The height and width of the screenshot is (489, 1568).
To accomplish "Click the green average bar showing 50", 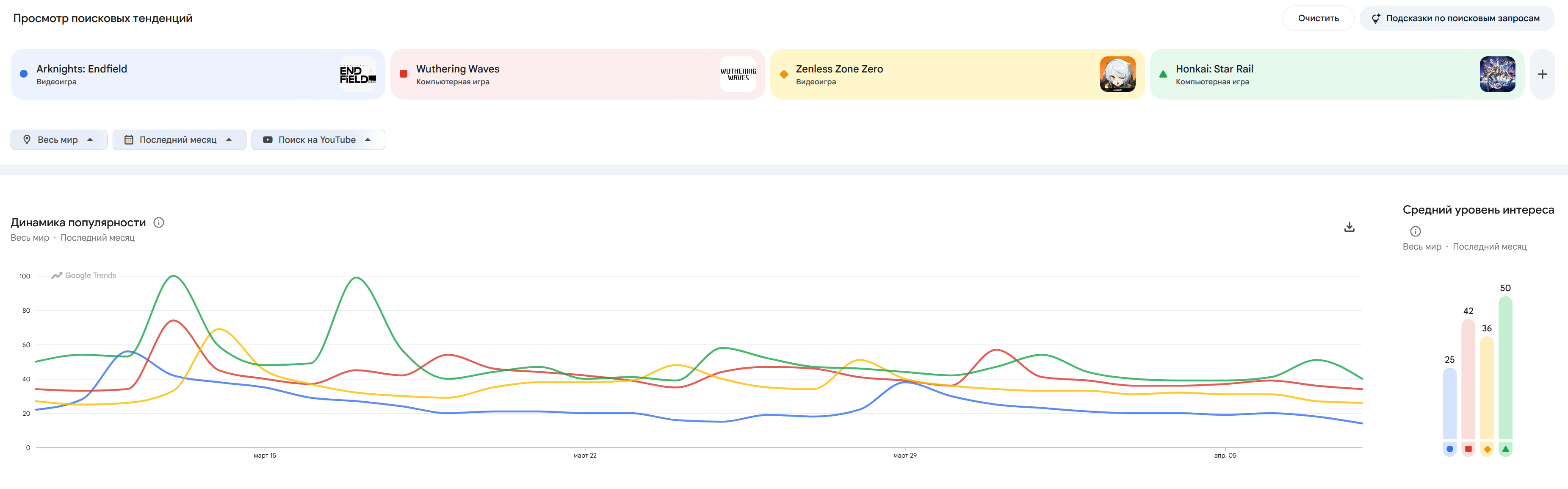I will [1505, 367].
